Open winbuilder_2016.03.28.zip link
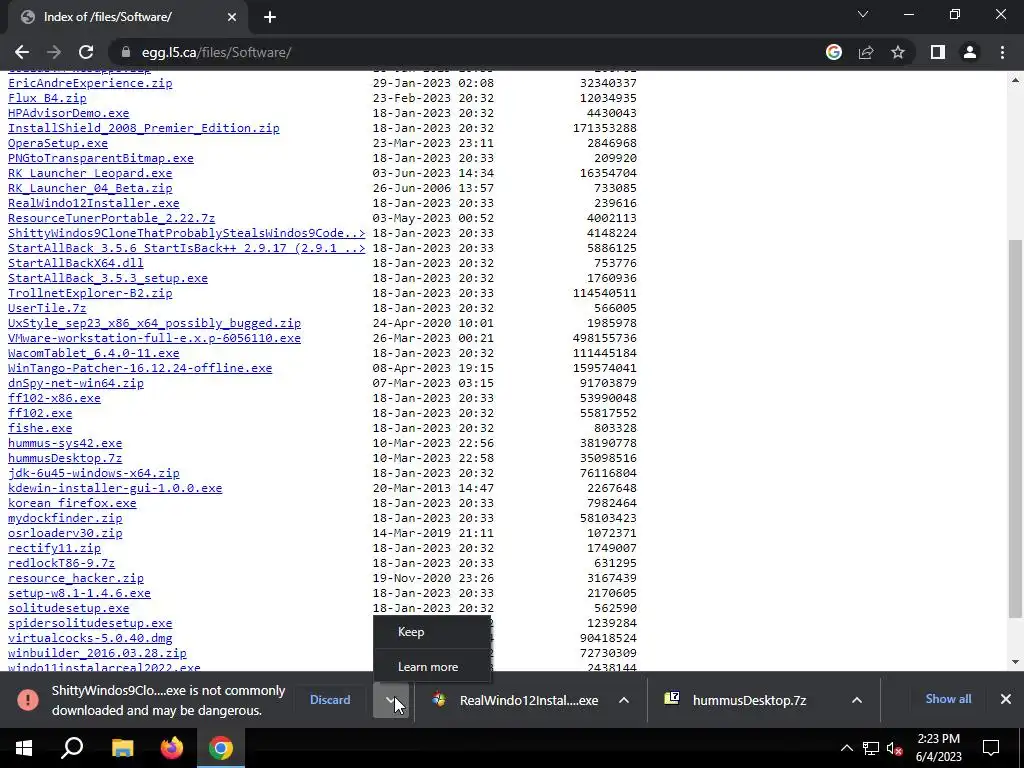Screen dimensions: 1024x768 coord(97,654)
